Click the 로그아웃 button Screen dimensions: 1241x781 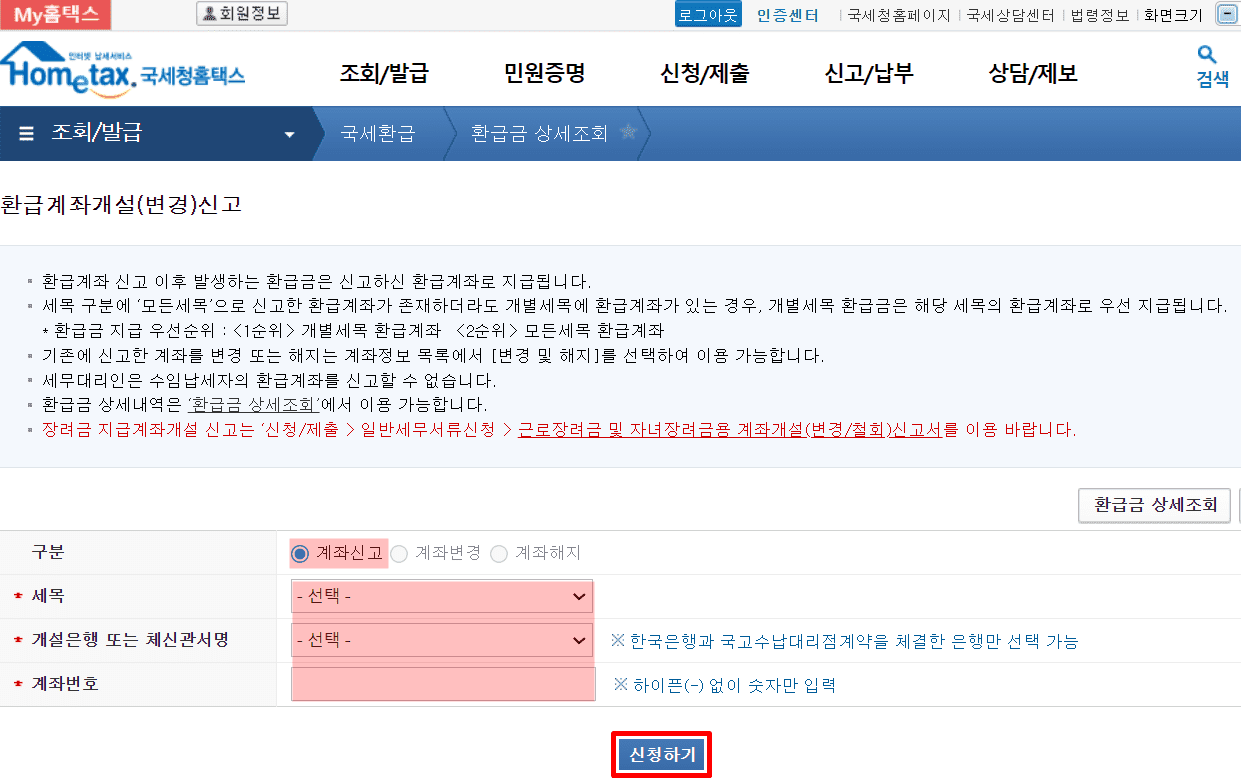(x=707, y=15)
